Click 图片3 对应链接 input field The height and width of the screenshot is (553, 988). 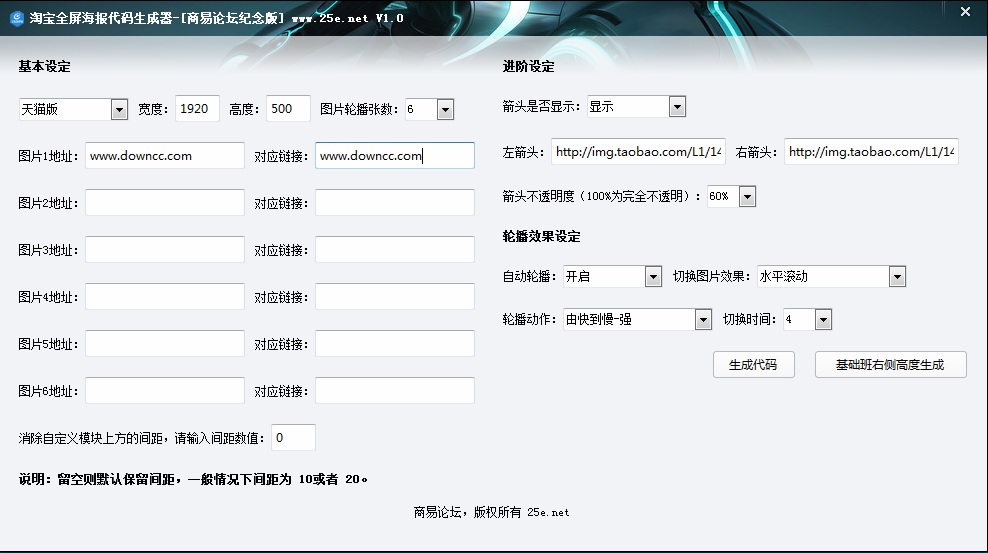point(394,249)
